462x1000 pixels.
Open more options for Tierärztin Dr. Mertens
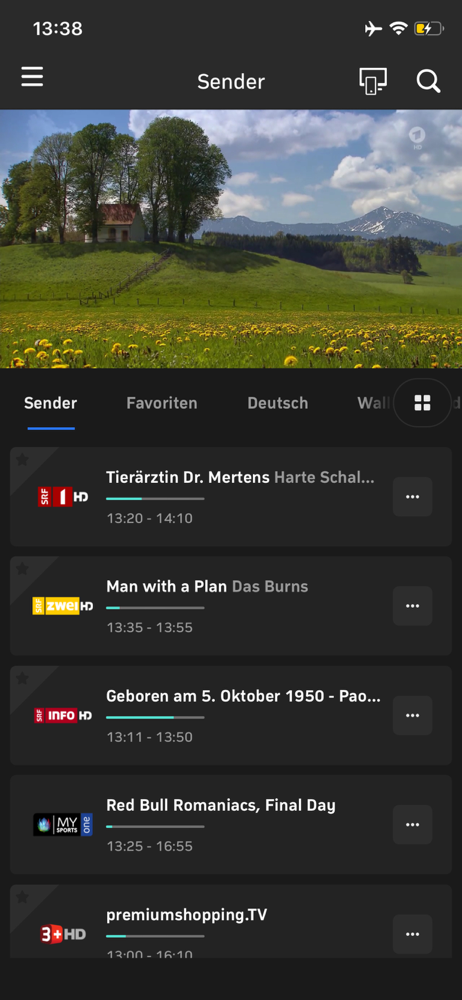(412, 497)
